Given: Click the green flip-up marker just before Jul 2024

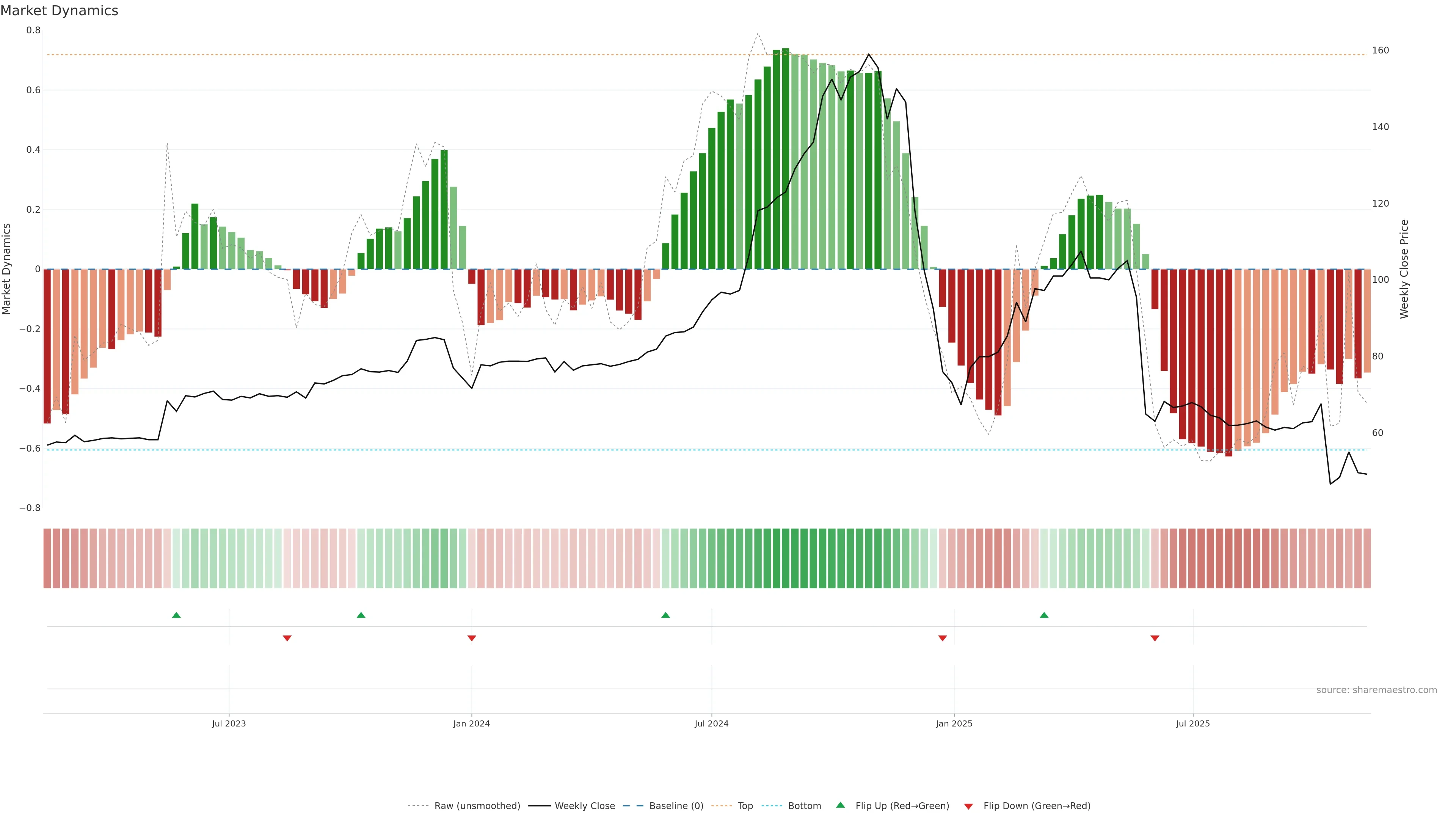Looking at the screenshot, I should [665, 615].
